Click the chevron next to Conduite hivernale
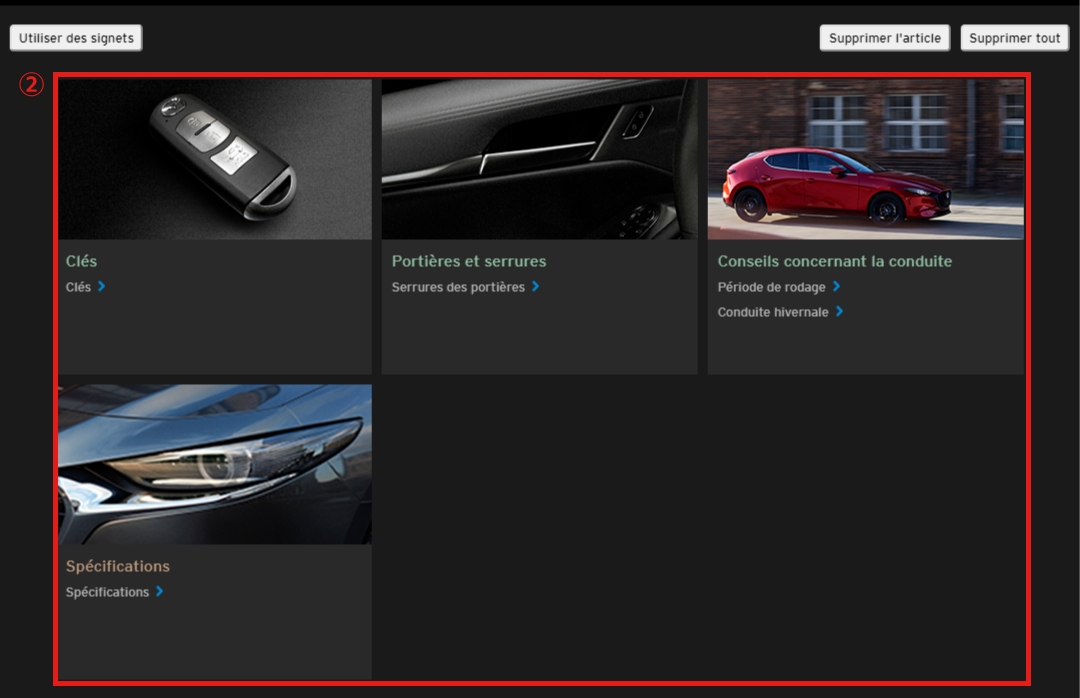 click(840, 312)
